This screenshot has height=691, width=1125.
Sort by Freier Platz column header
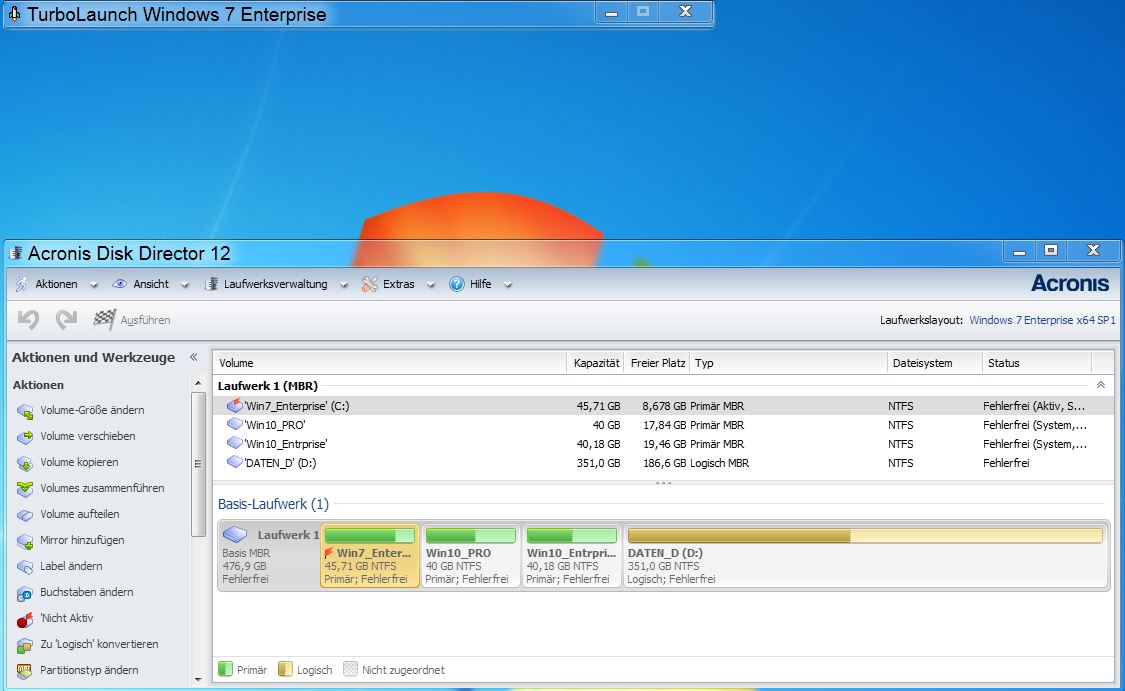657,363
